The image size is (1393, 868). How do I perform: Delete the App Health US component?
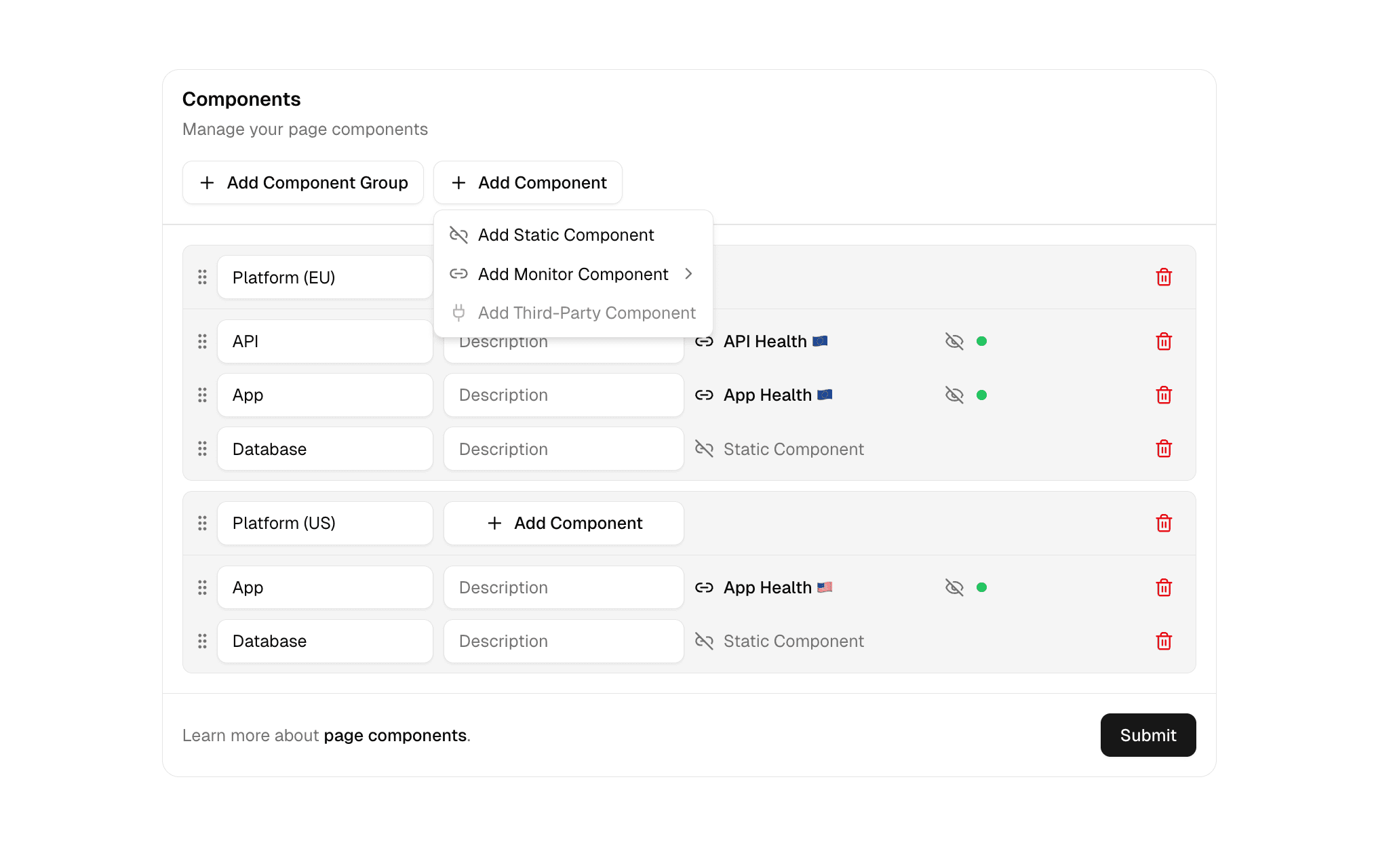point(1164,587)
